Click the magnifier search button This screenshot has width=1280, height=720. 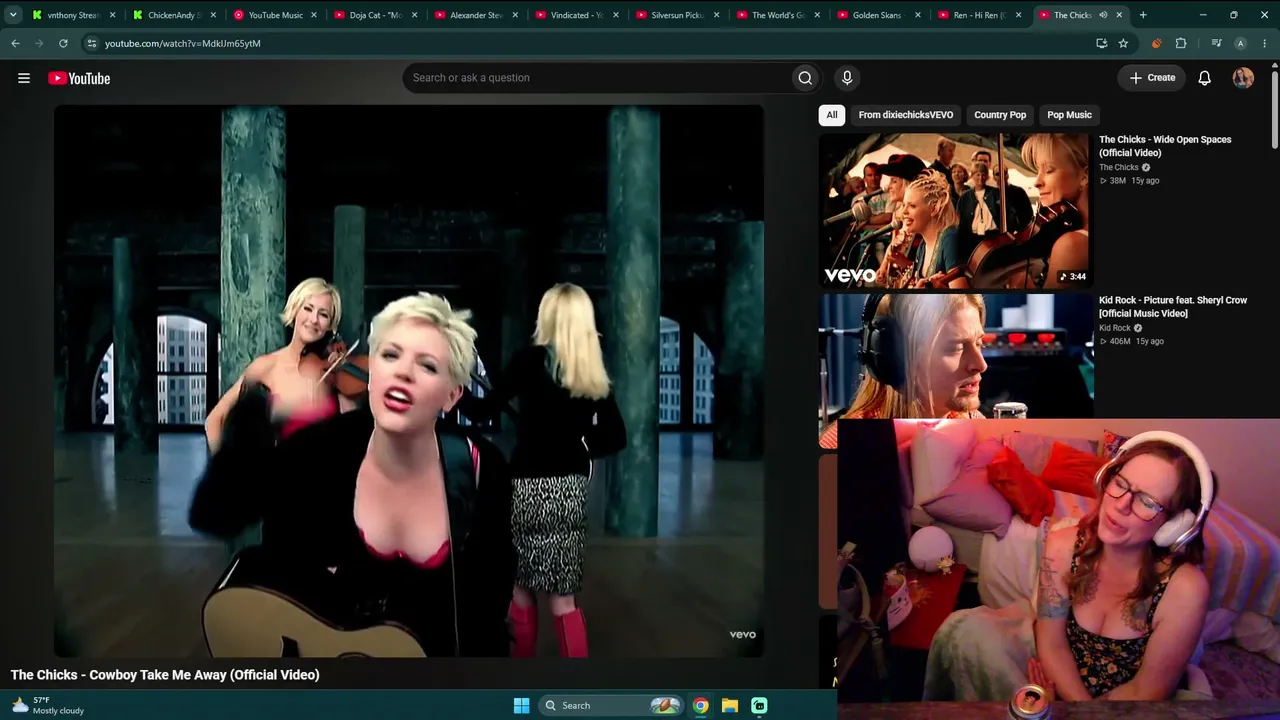[805, 78]
